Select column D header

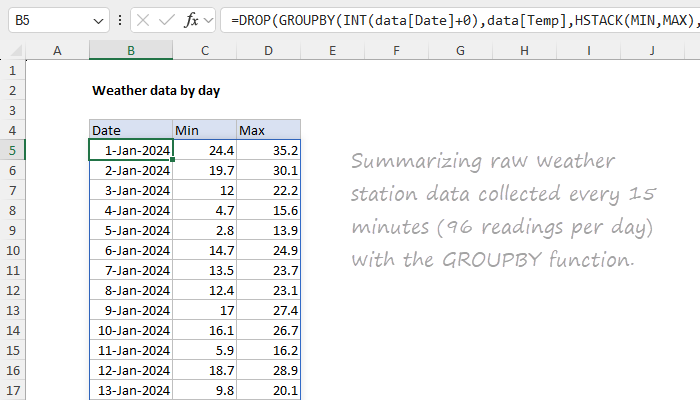(x=268, y=50)
